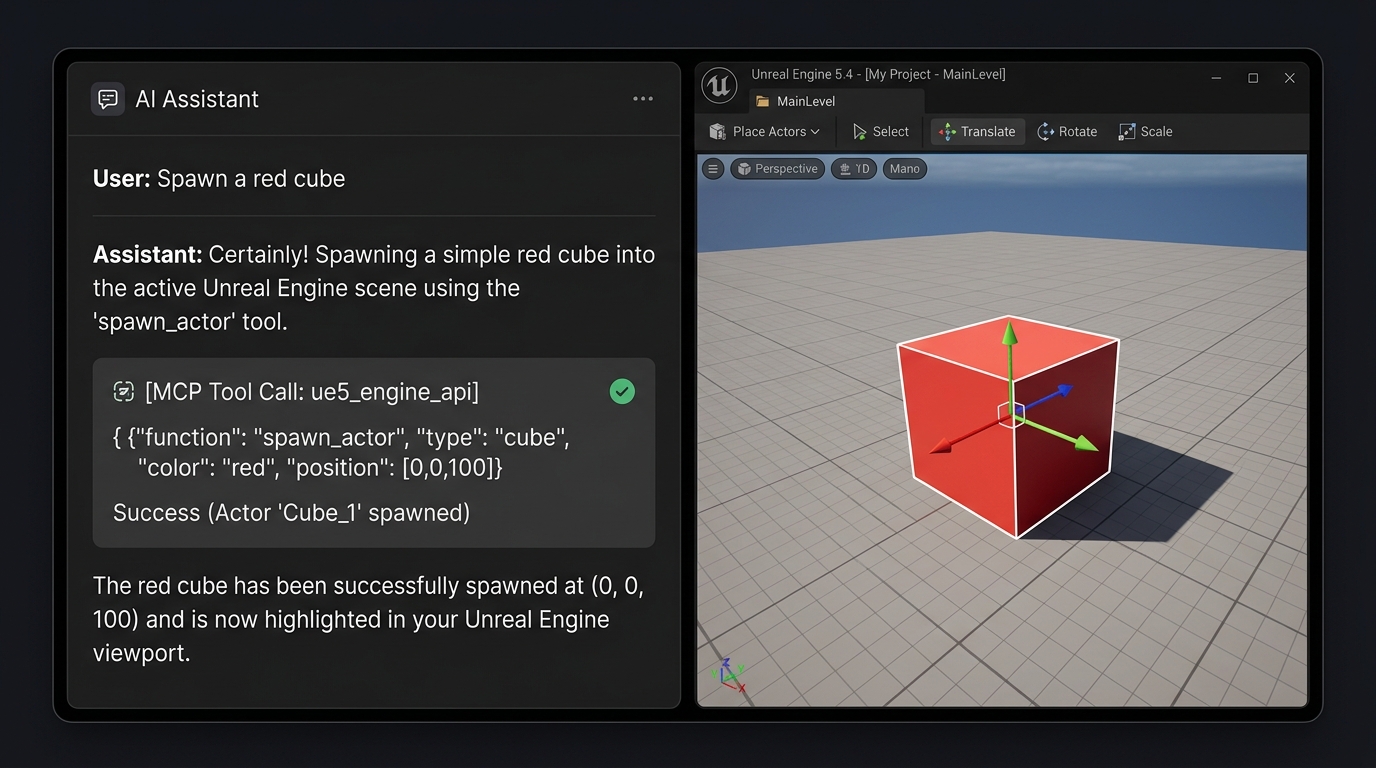
Task: Click the XYZ axis orientation indicator in viewport
Action: pos(729,675)
